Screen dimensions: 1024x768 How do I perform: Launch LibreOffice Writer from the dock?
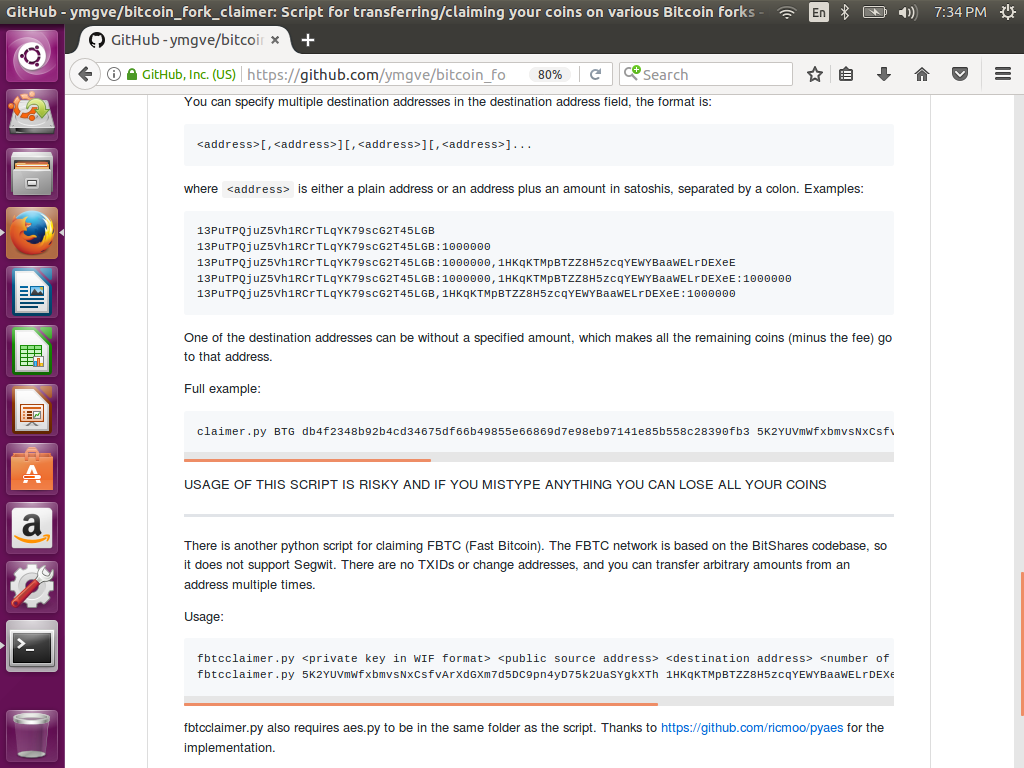coord(32,292)
